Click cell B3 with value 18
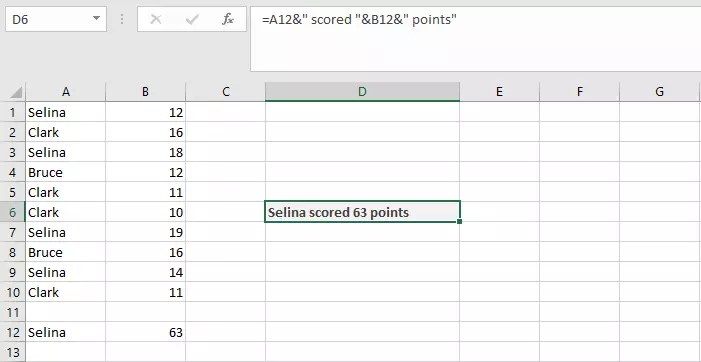Viewport: 701px width, 362px height. pos(146,152)
